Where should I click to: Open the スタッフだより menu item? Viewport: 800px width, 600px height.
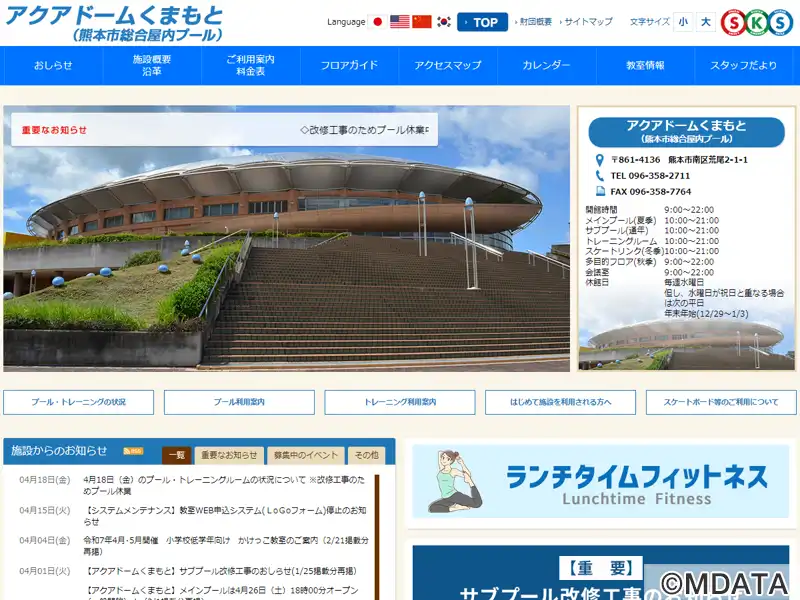744,65
